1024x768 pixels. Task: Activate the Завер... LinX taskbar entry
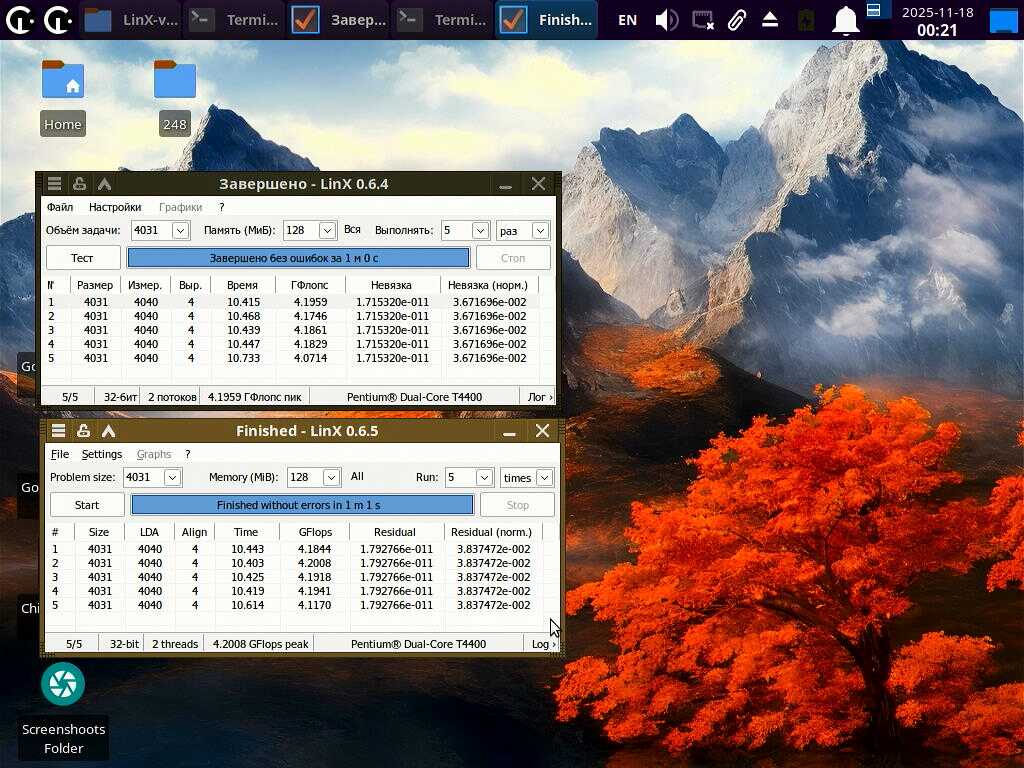pos(338,20)
